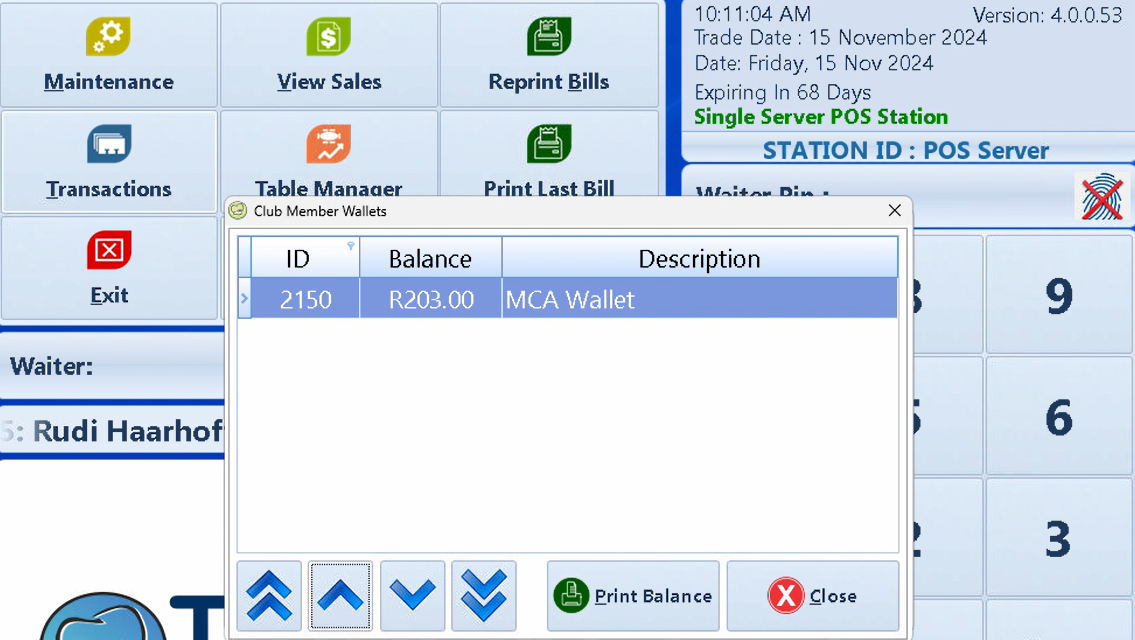This screenshot has width=1135, height=640.
Task: Open the Maintenance gear icon
Action: click(108, 37)
